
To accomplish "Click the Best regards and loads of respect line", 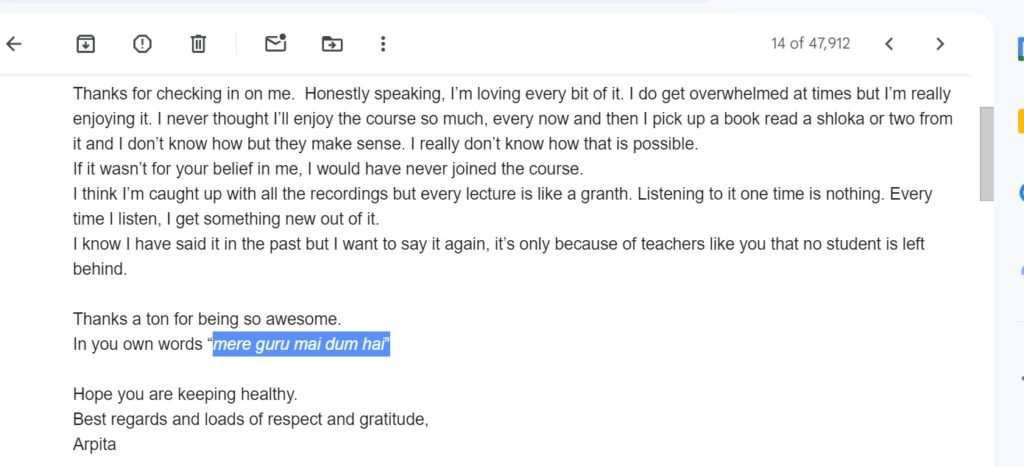I will click(251, 419).
